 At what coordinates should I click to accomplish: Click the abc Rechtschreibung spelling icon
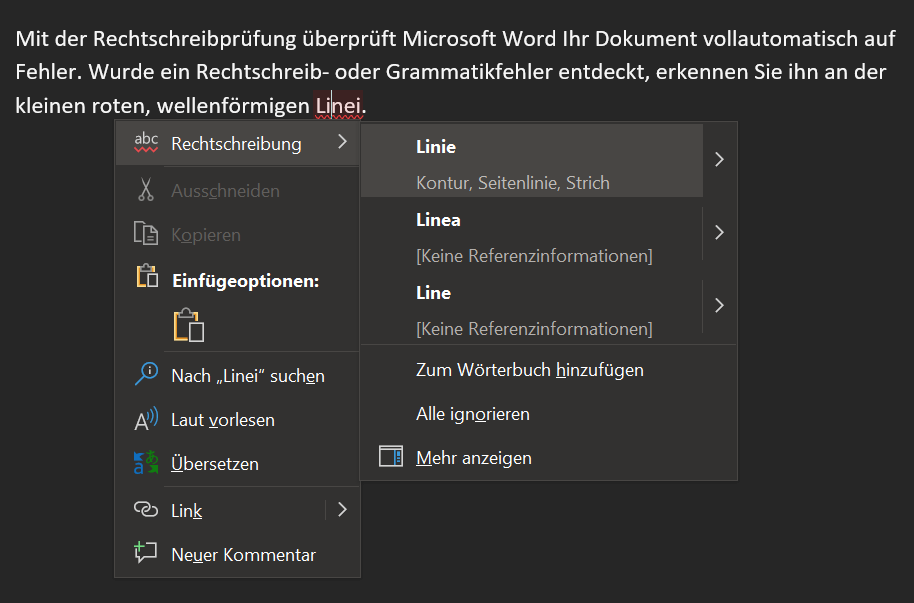[x=146, y=143]
